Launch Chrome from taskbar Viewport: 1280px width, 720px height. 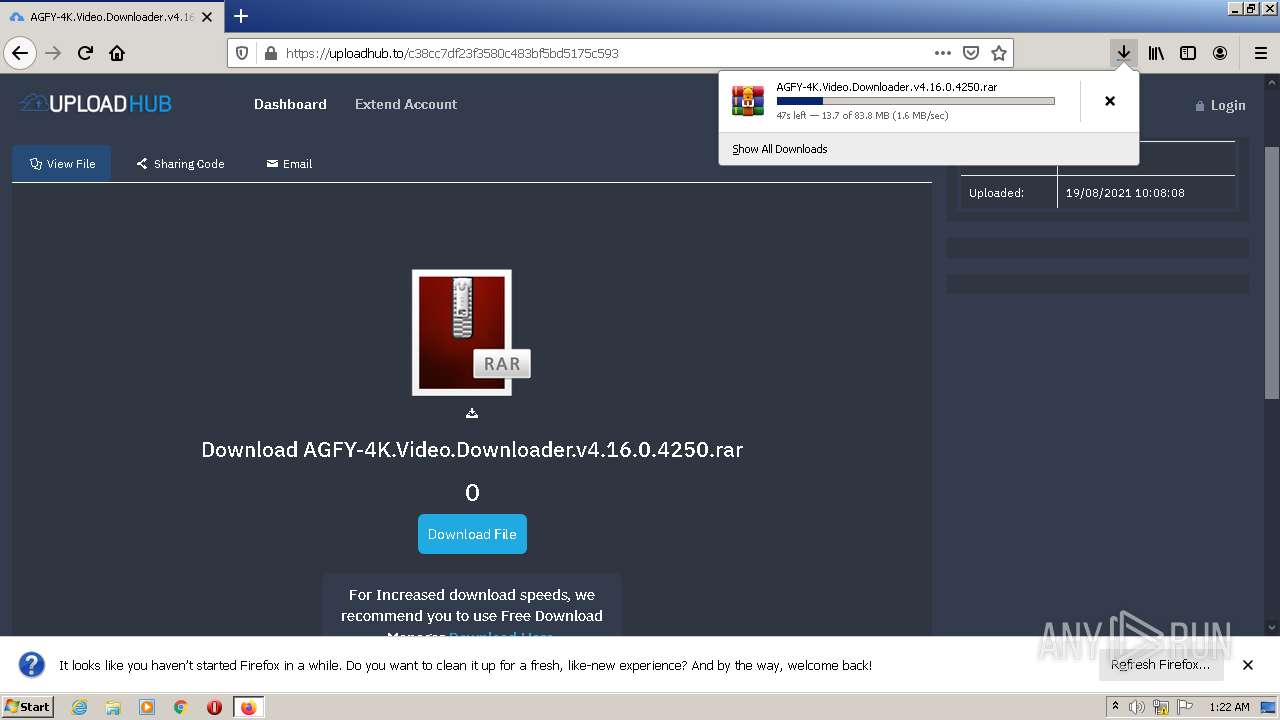click(x=180, y=707)
